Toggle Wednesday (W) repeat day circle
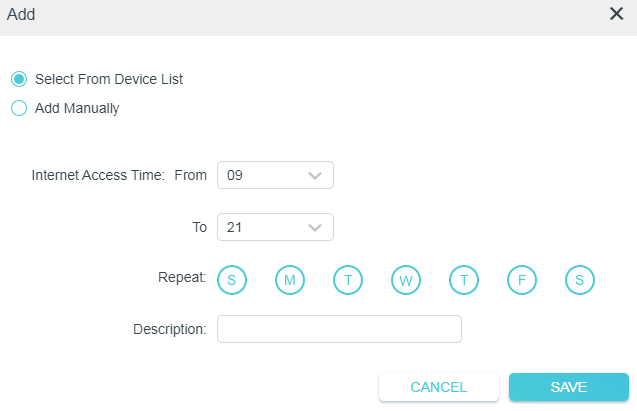 [405, 280]
